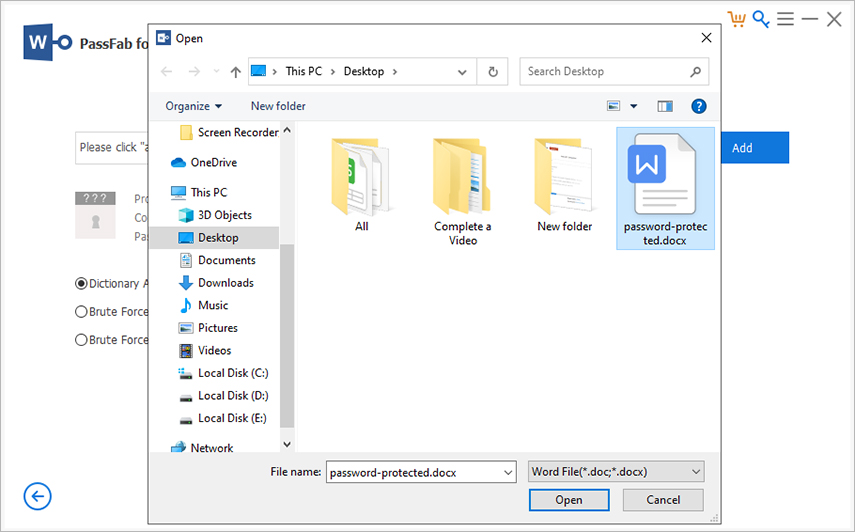
Task: Click New folder in the toolbar
Action: [x=278, y=106]
